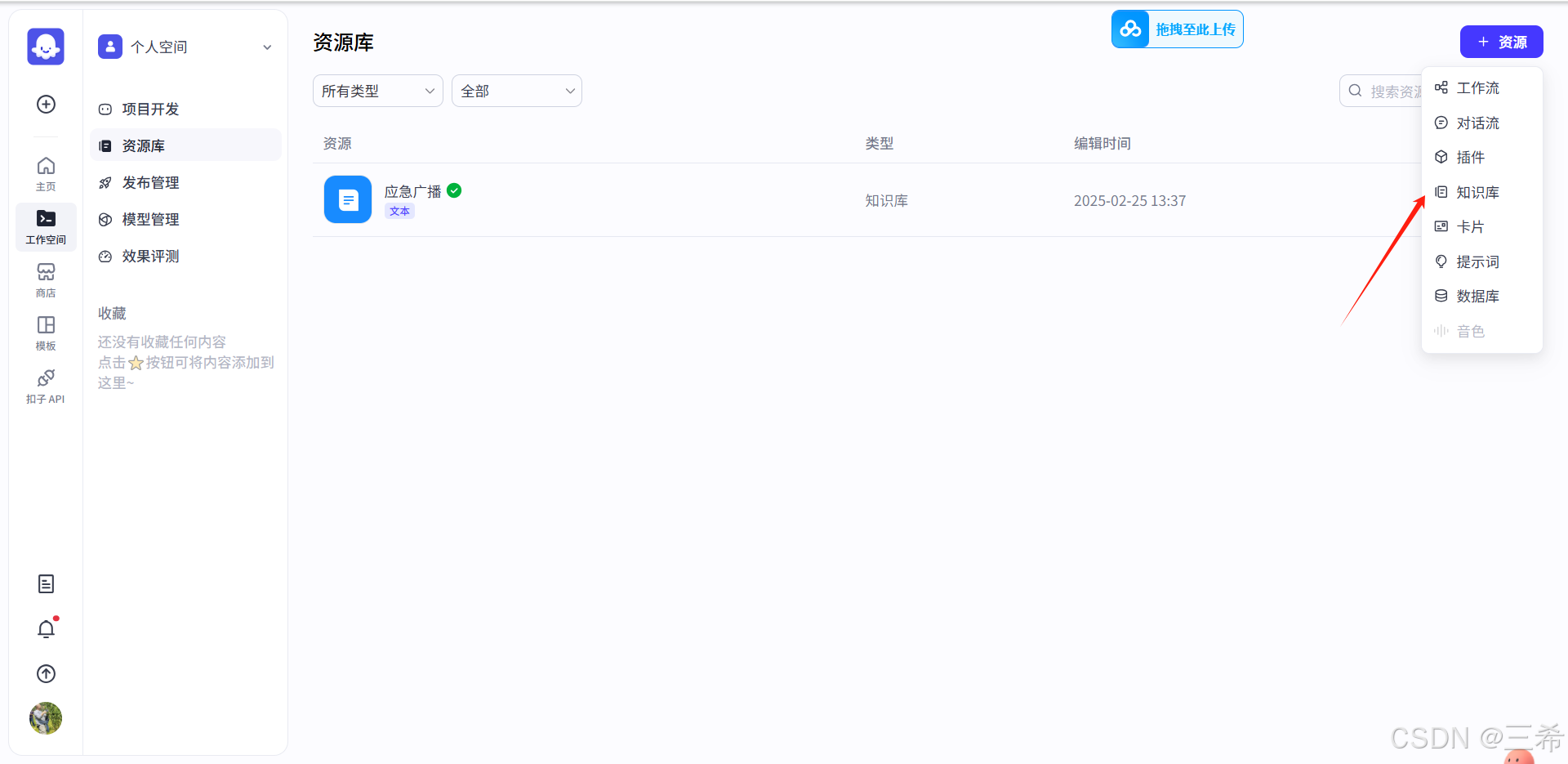Open 模型管理
This screenshot has width=1568, height=764.
coord(185,219)
